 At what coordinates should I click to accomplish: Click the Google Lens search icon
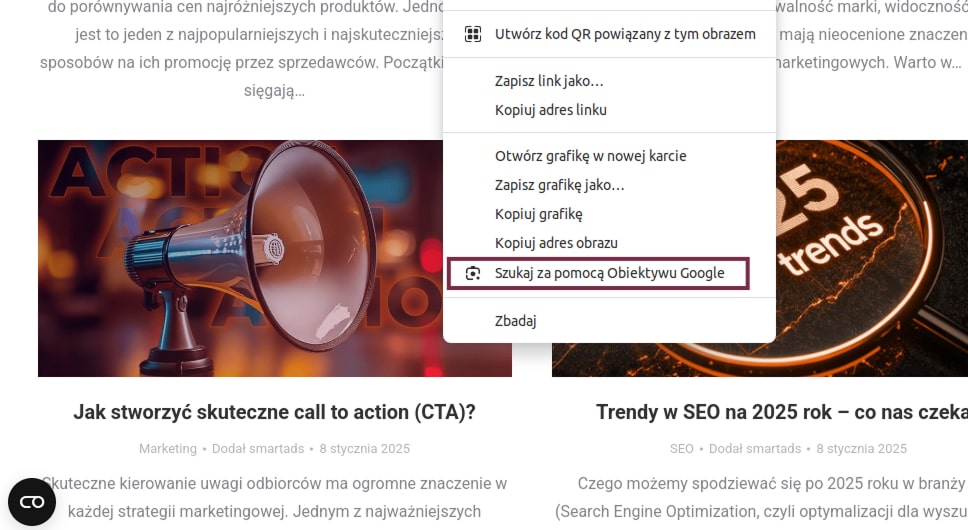click(473, 273)
